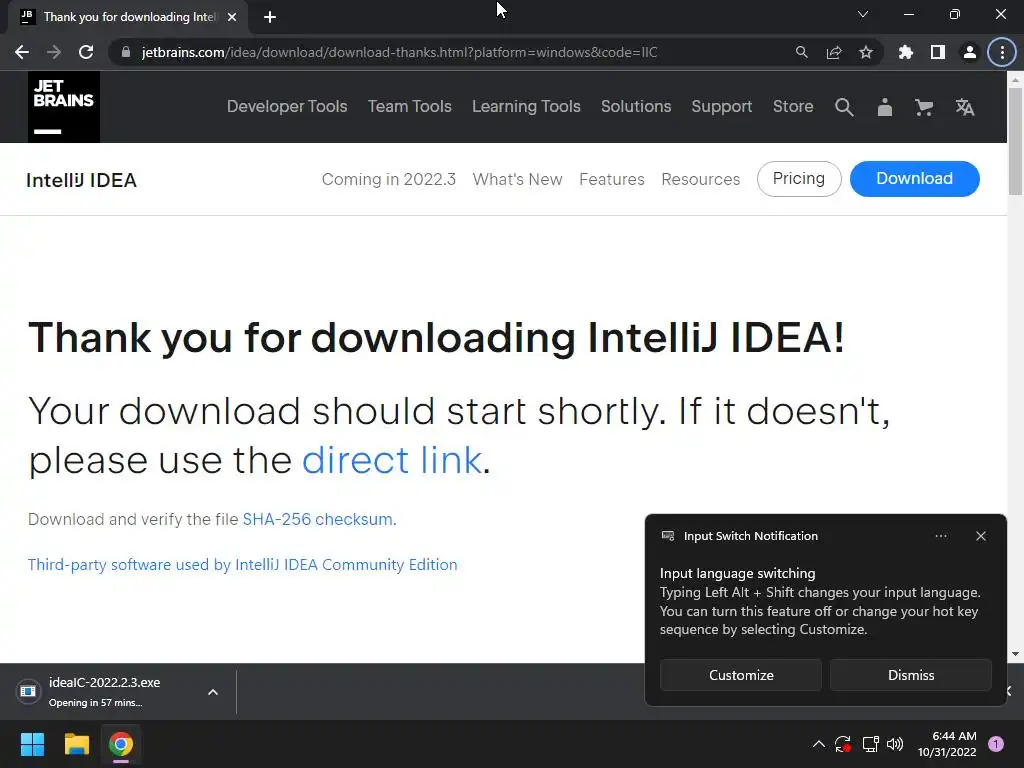
Task: Close the Input Switch Notification
Action: coord(981,536)
